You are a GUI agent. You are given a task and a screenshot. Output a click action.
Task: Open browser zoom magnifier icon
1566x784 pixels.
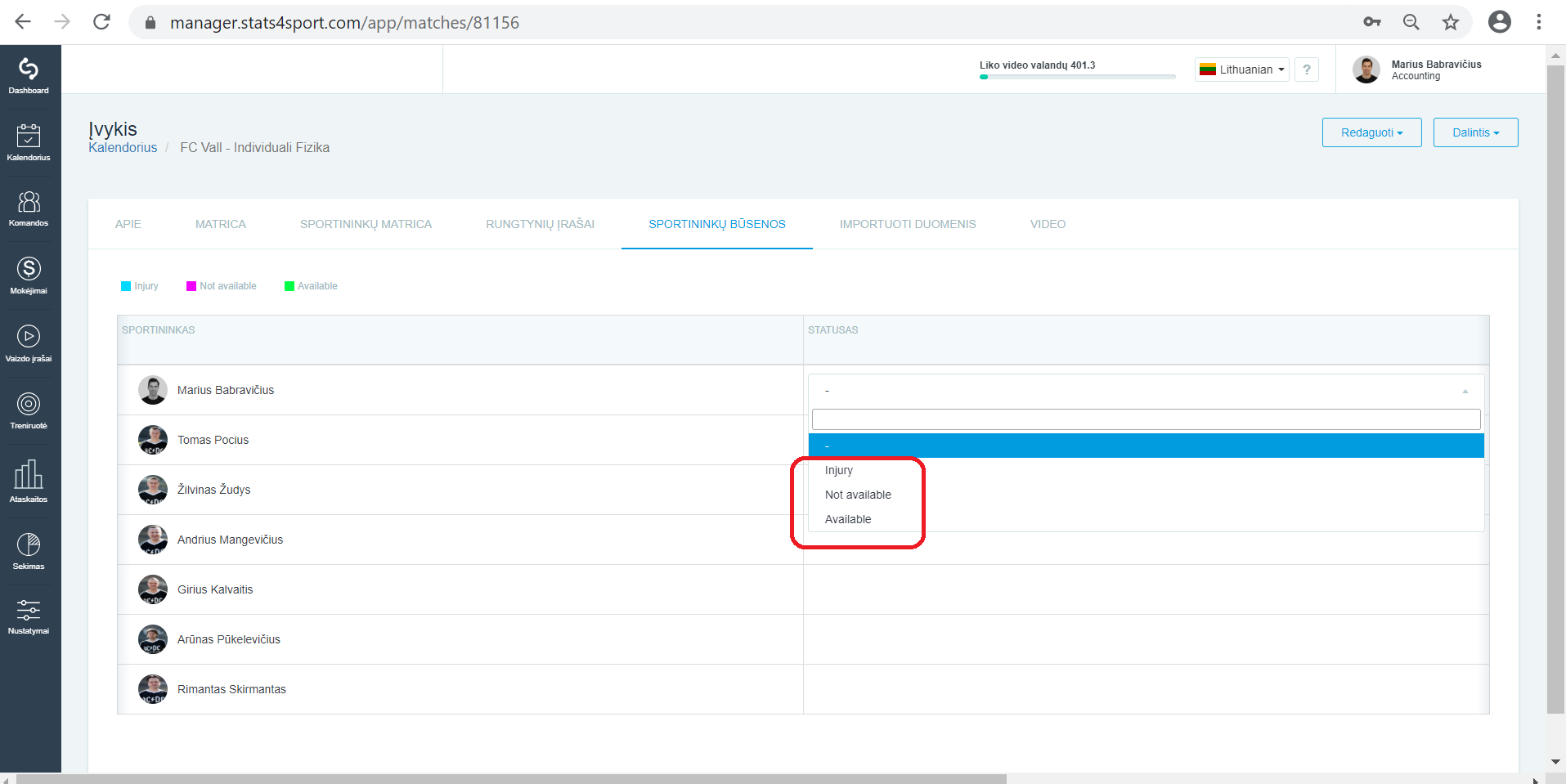pyautogui.click(x=1411, y=22)
